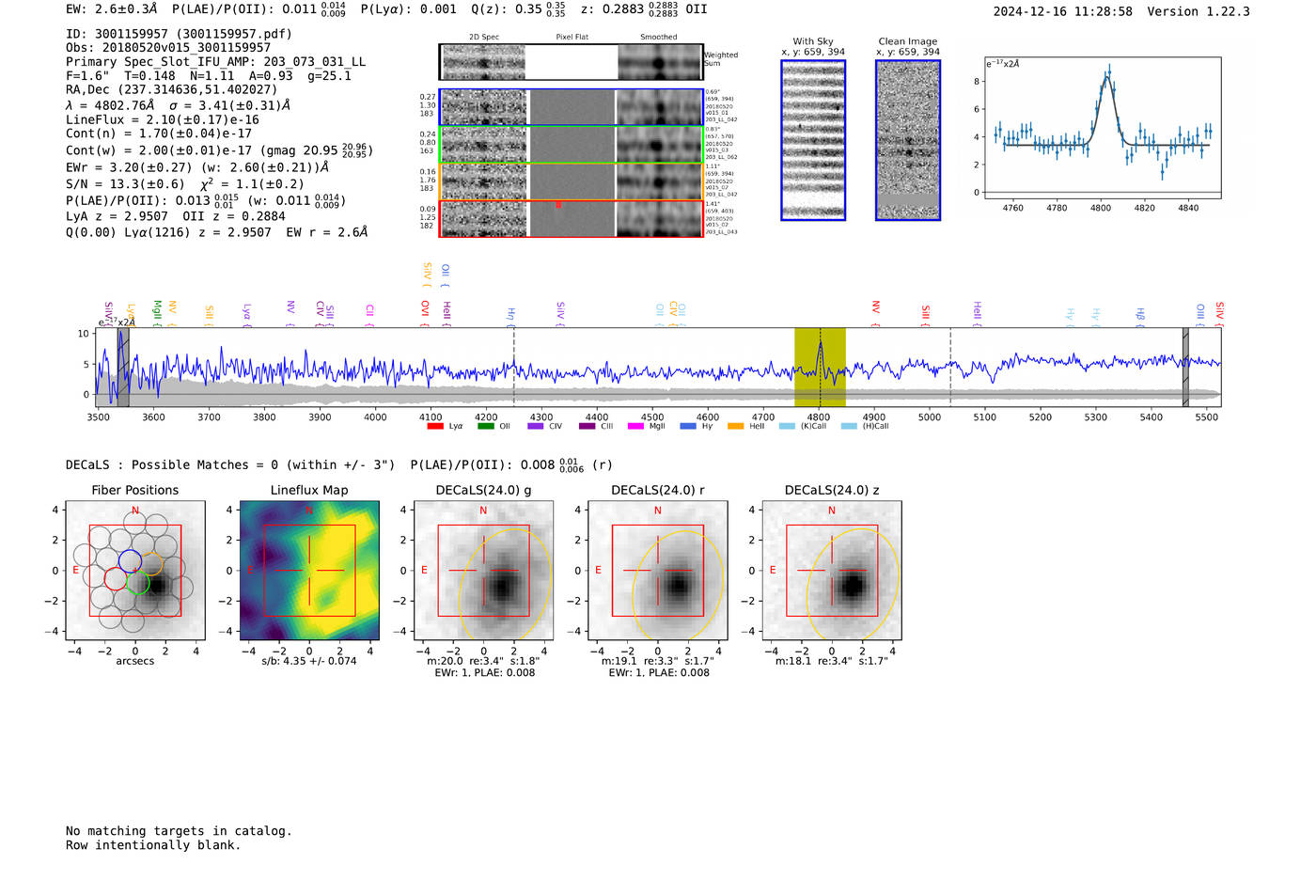
Task: Click the Primary Spec_Slot_IFU_AMP line
Action: (216, 61)
